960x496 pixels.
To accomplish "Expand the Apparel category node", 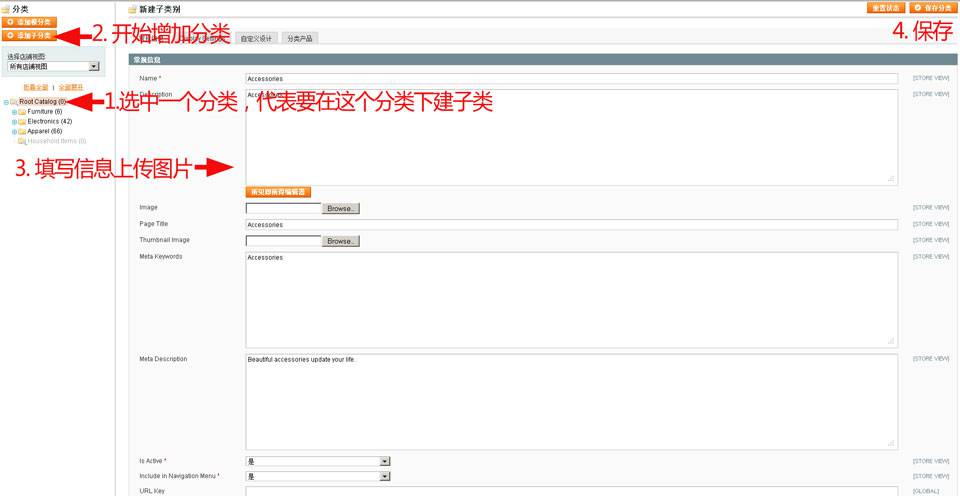I will pos(14,131).
